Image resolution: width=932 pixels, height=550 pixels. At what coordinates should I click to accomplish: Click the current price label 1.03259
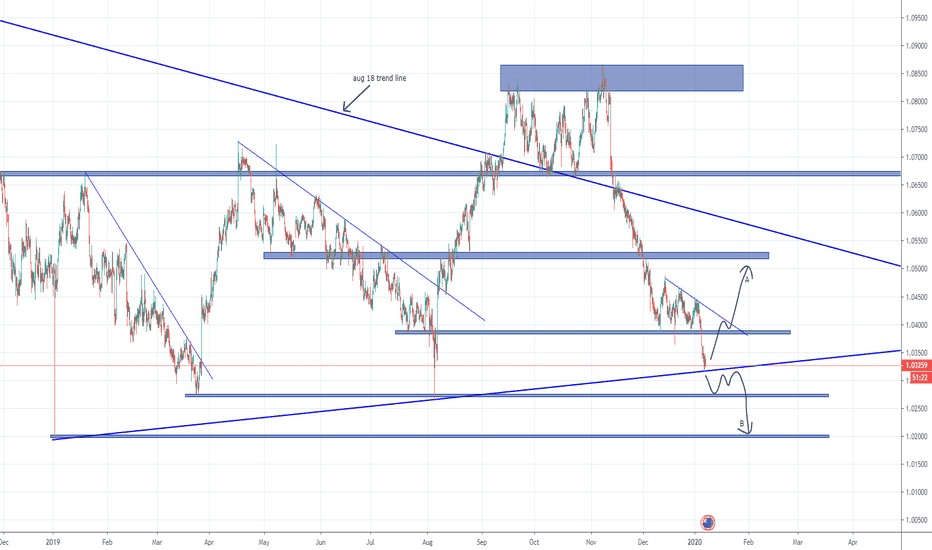point(916,366)
